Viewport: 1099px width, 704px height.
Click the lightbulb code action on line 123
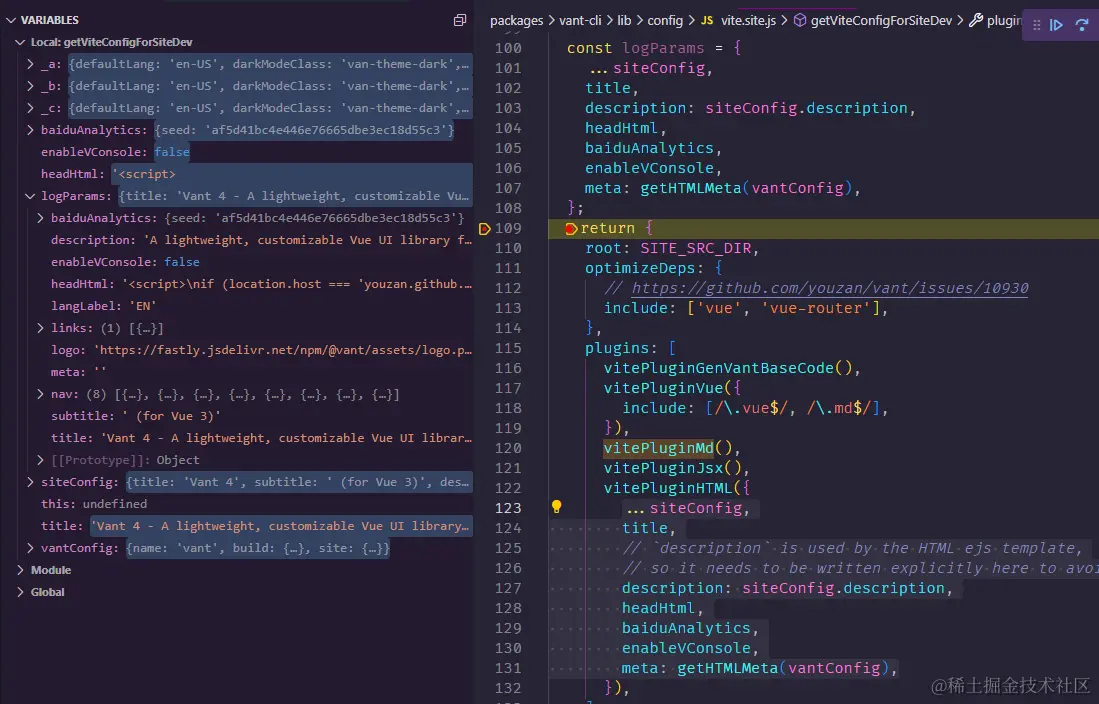(x=557, y=507)
